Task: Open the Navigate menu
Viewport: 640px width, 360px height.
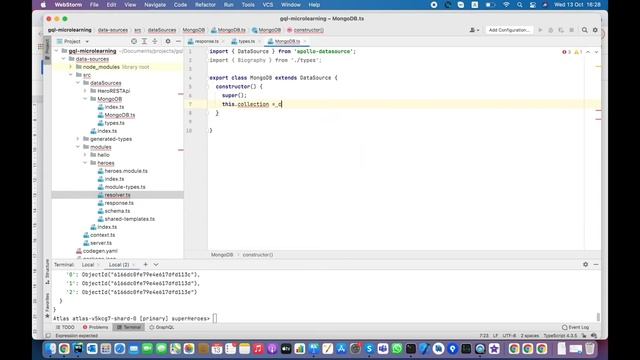Action: pyautogui.click(x=155, y=5)
